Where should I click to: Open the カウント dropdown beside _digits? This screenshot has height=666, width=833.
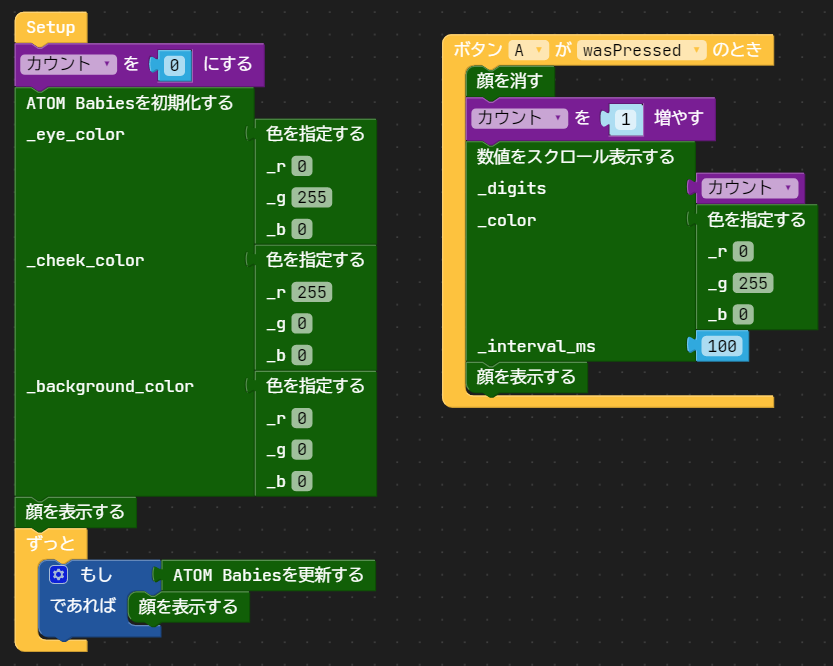pos(750,187)
